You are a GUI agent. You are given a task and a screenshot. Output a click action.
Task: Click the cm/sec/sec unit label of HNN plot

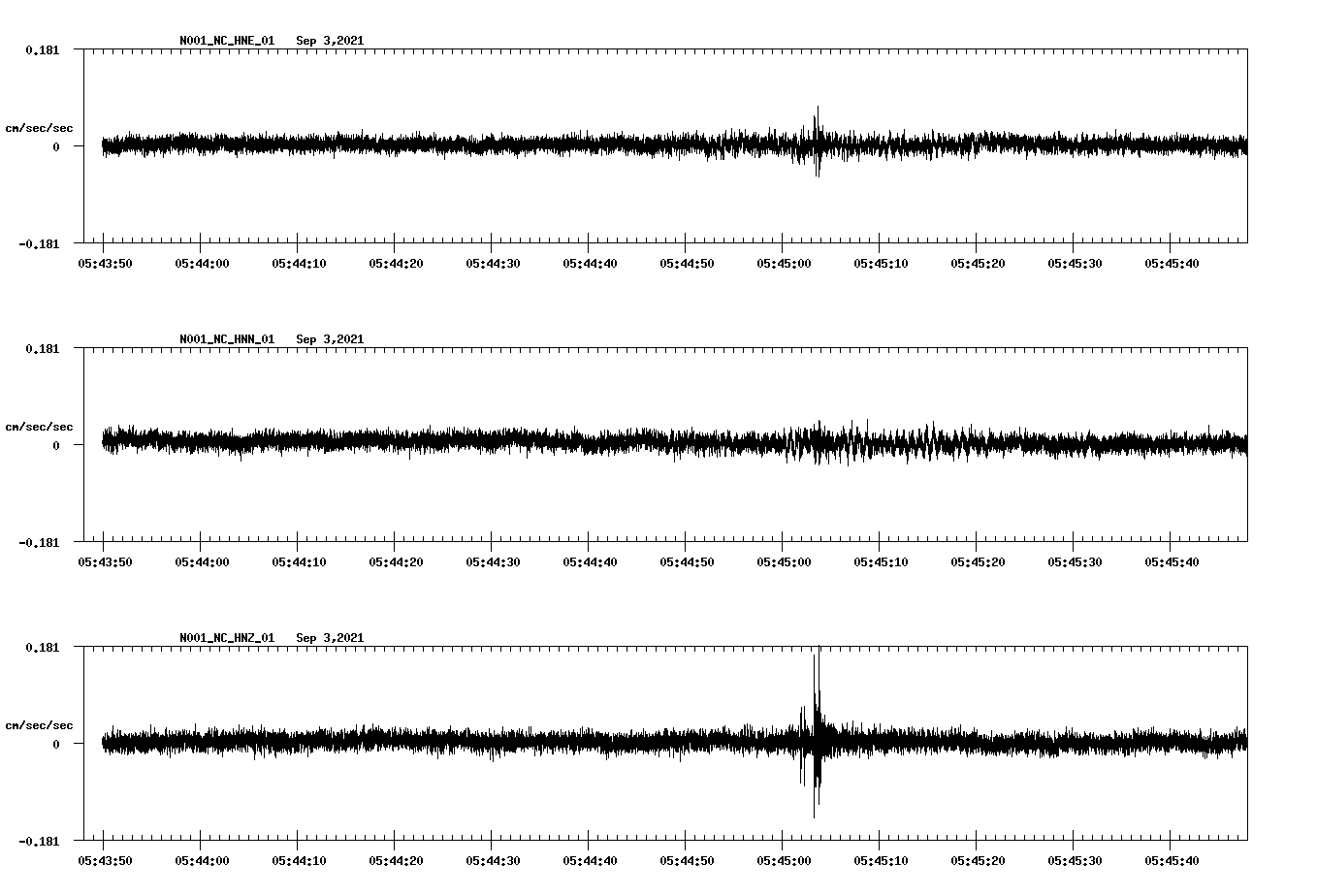coord(39,427)
